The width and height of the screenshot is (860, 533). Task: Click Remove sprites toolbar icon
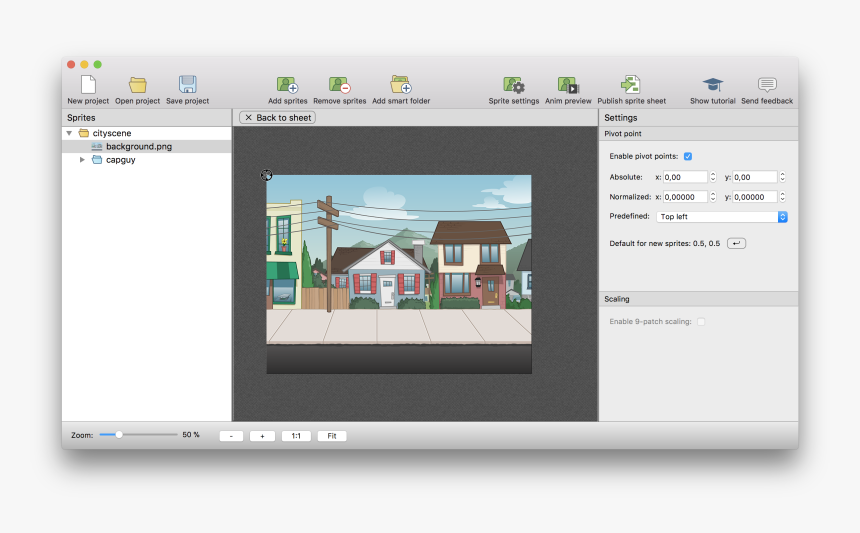[x=340, y=85]
